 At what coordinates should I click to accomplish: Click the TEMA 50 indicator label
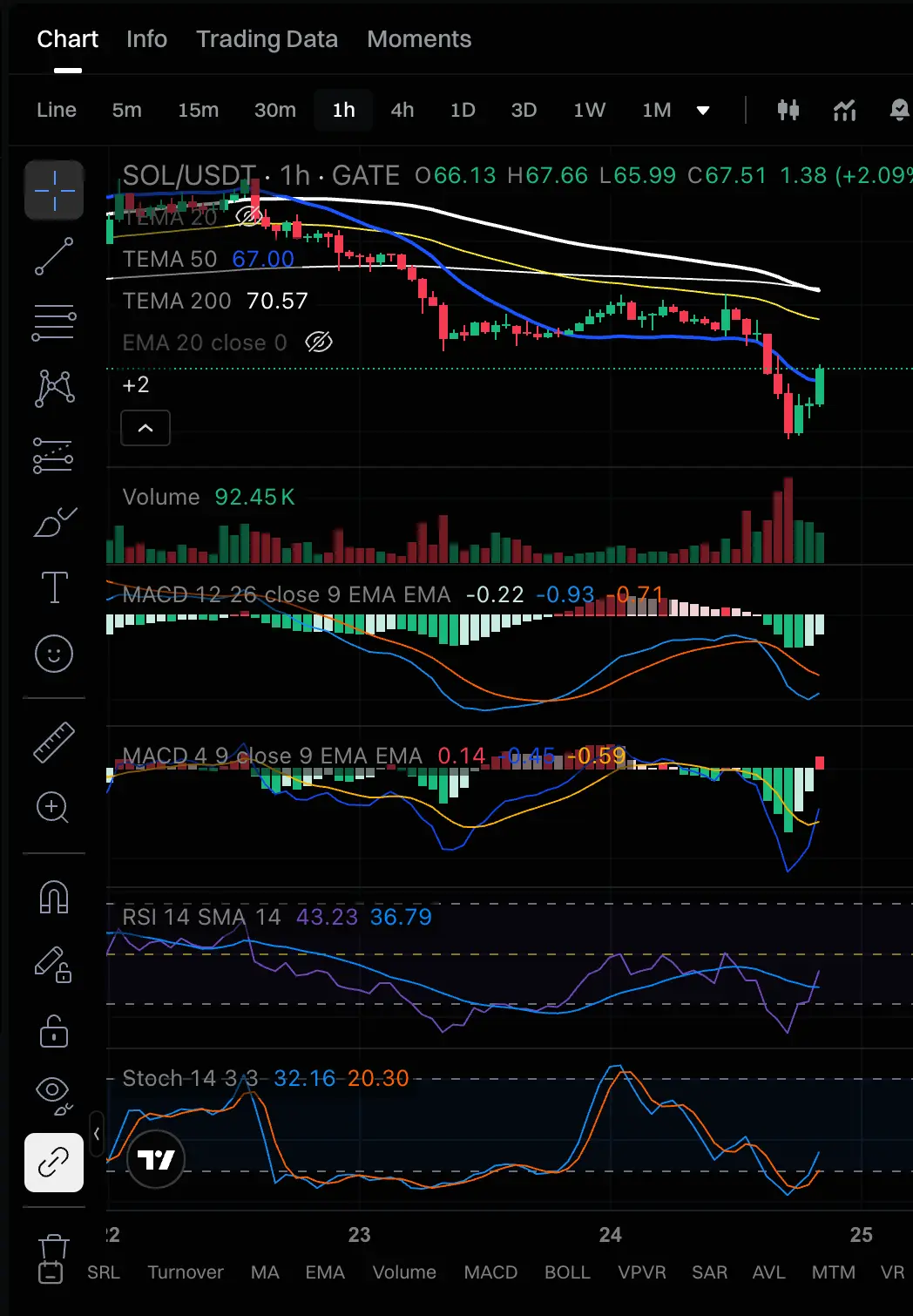point(170,259)
